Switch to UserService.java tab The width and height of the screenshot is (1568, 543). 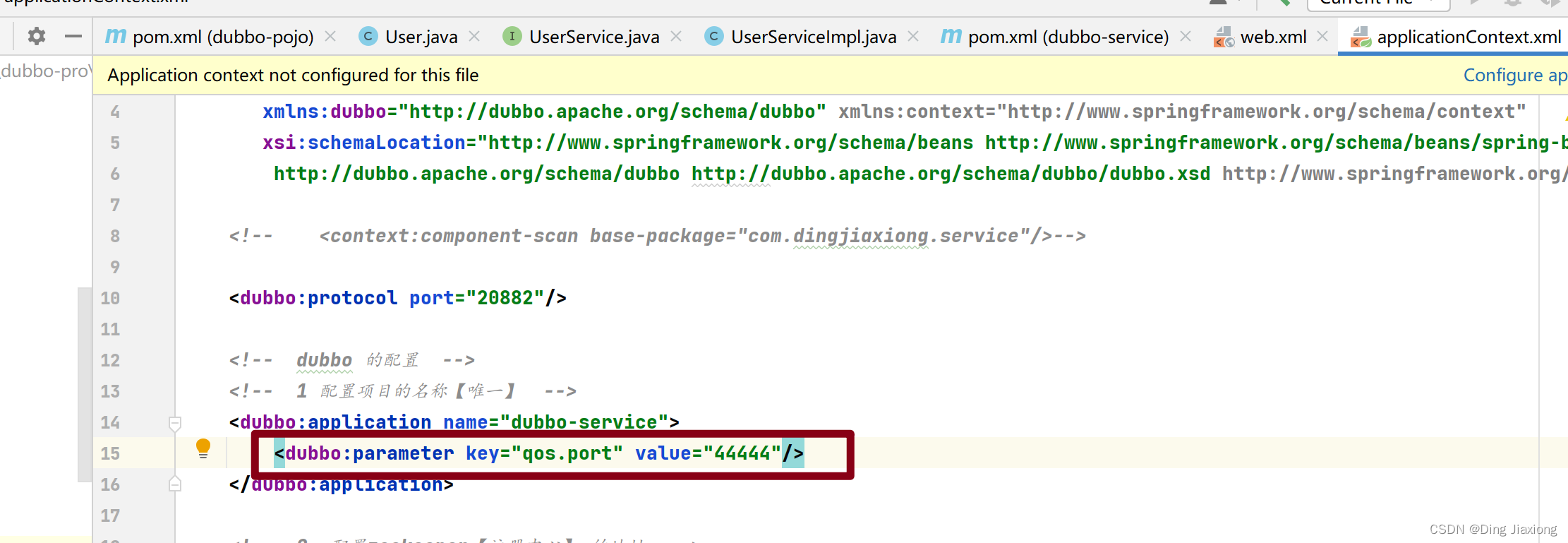pos(594,37)
